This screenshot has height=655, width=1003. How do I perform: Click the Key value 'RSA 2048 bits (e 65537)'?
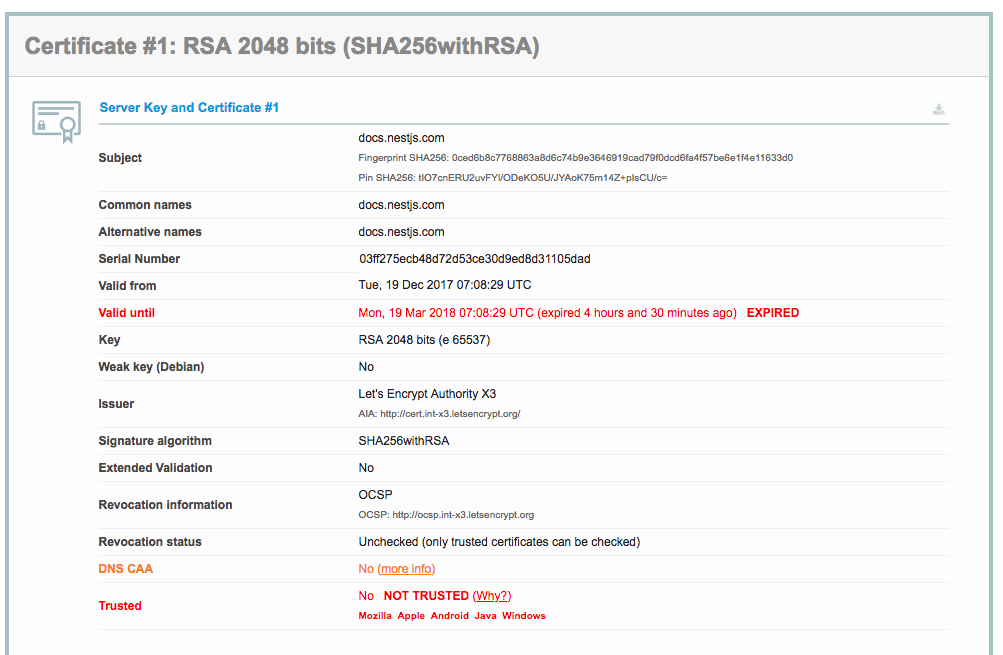[x=424, y=340]
